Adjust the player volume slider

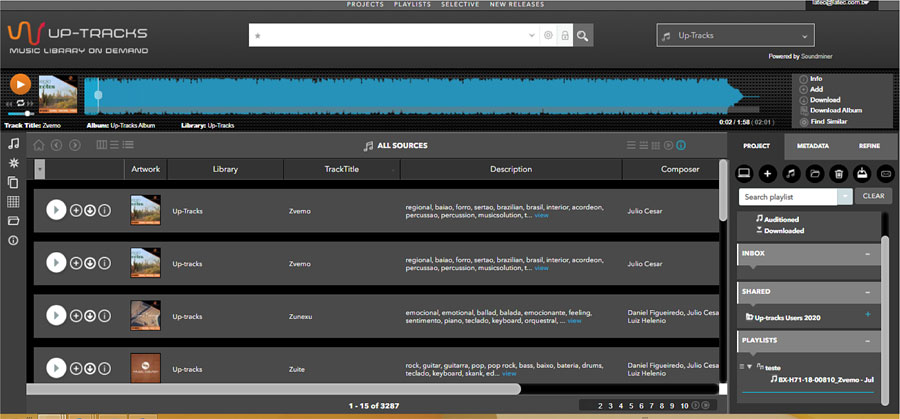coord(21,114)
